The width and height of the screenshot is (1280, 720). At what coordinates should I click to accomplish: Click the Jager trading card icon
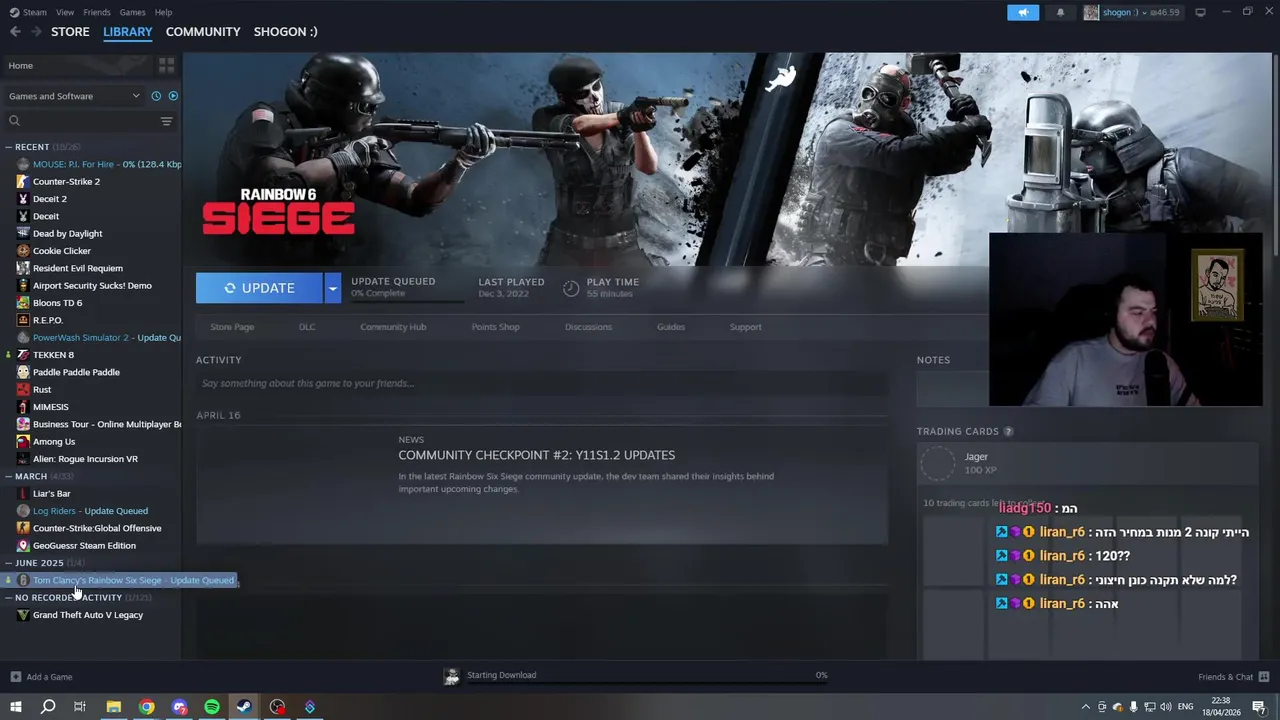[x=938, y=463]
